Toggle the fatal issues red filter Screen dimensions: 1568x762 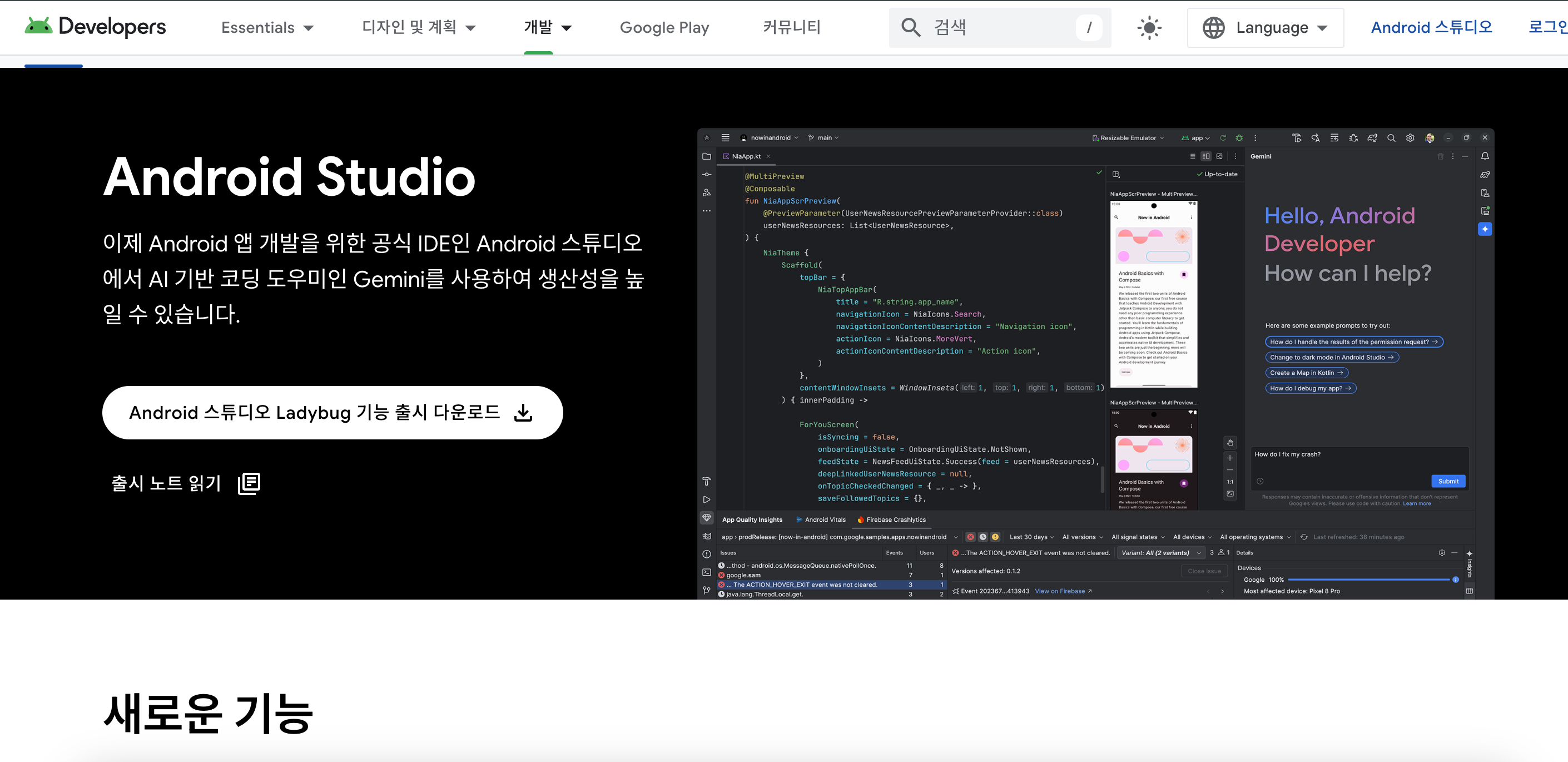pyautogui.click(x=970, y=537)
